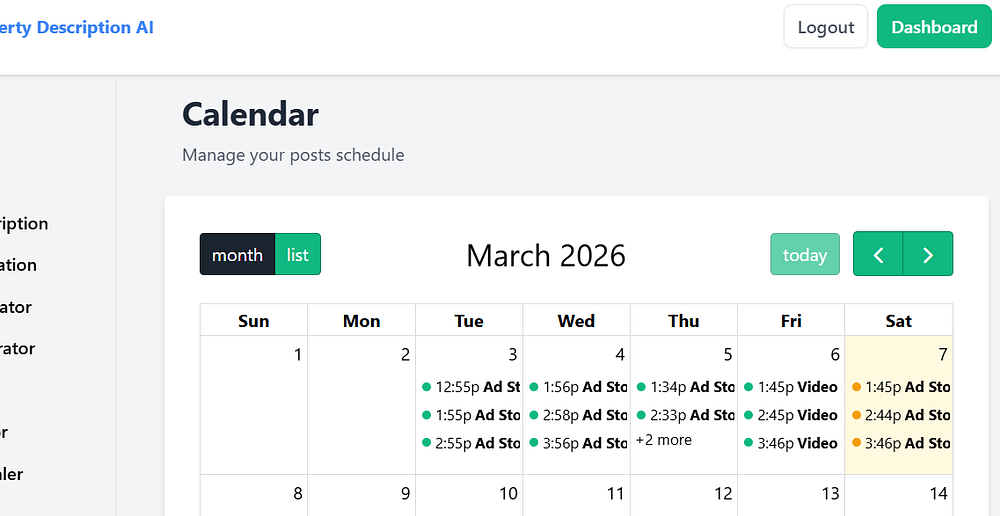Open day number 10 in the calendar

coord(508,493)
